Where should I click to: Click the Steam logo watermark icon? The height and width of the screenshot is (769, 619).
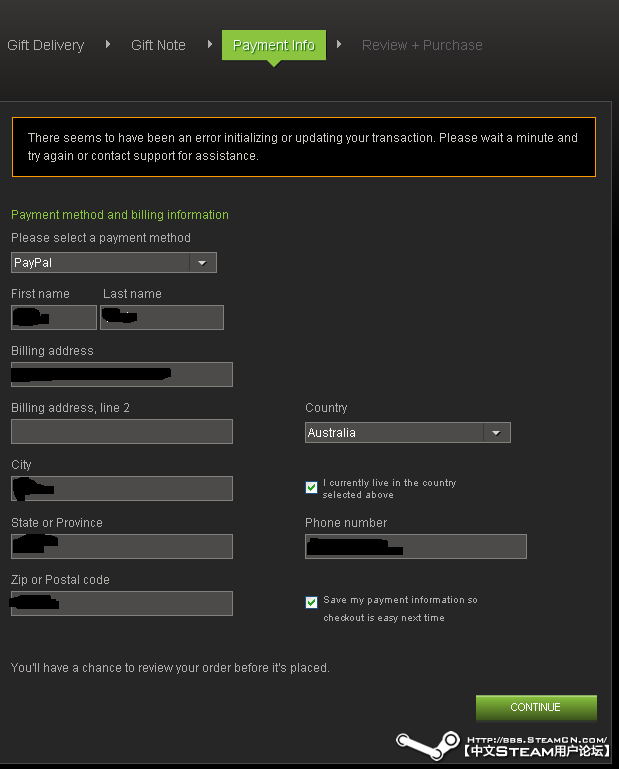428,745
